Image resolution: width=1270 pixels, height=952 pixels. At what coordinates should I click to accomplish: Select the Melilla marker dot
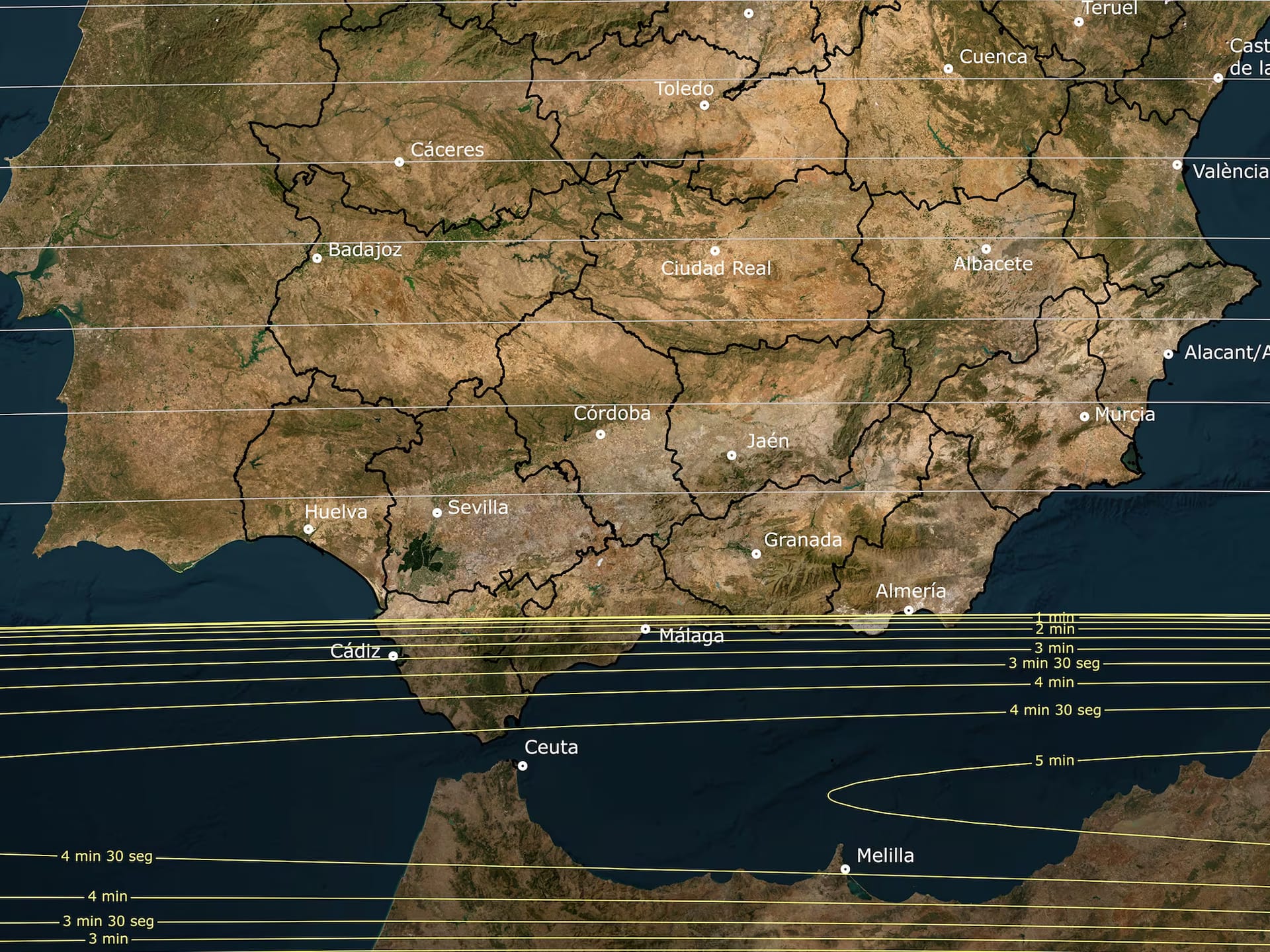point(845,869)
